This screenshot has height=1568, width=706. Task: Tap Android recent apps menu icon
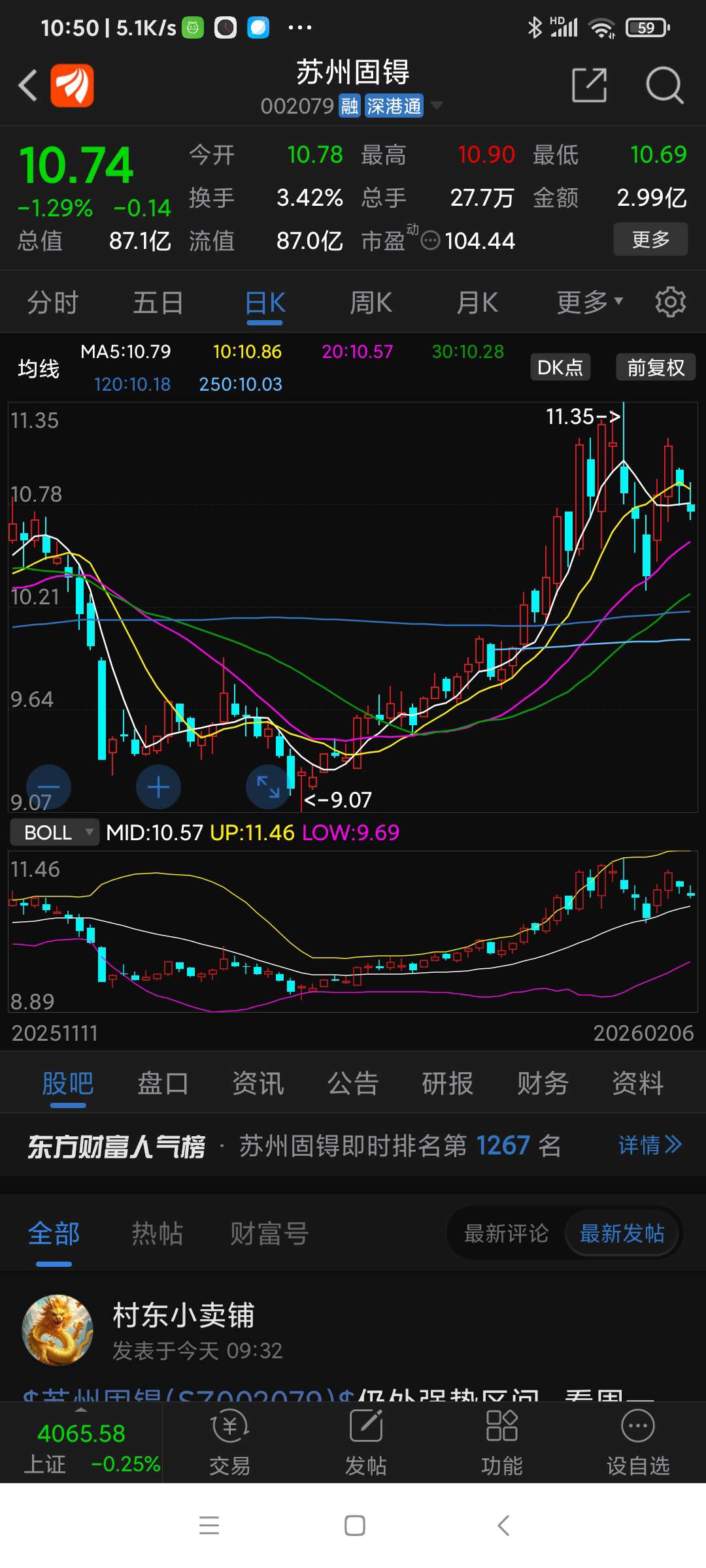(x=209, y=1526)
